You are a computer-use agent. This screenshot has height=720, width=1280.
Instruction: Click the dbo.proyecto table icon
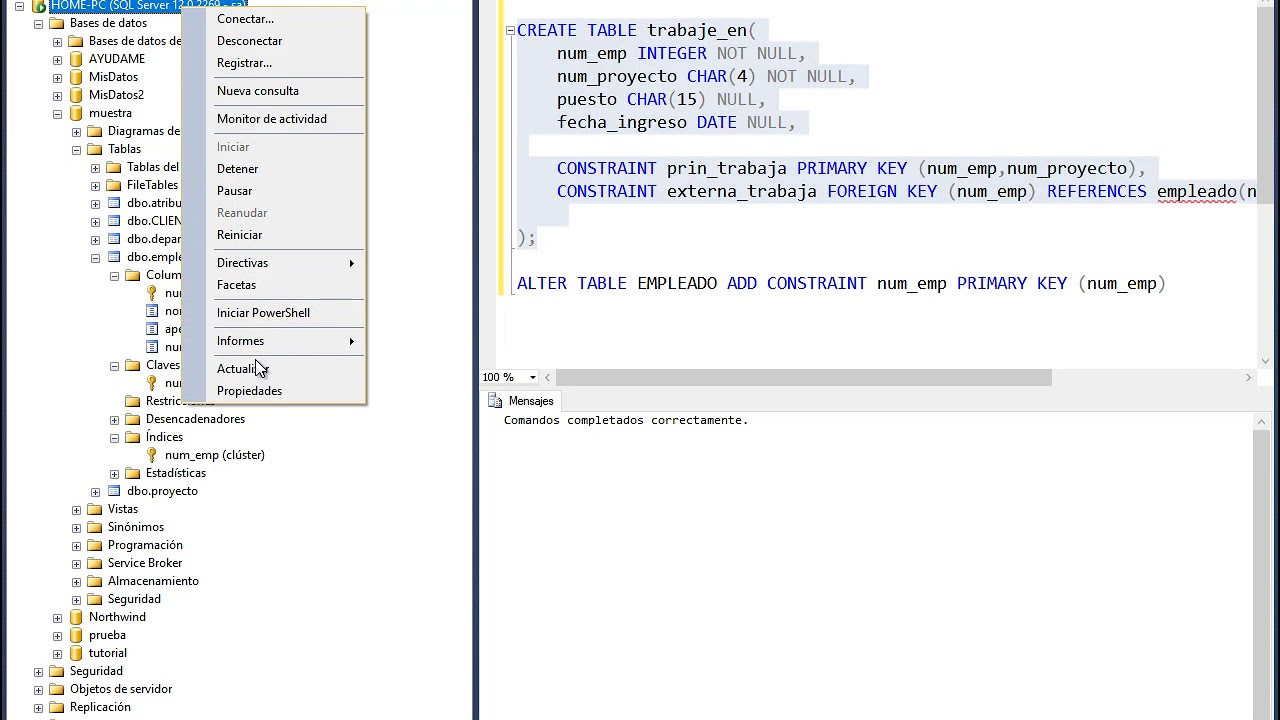point(114,491)
